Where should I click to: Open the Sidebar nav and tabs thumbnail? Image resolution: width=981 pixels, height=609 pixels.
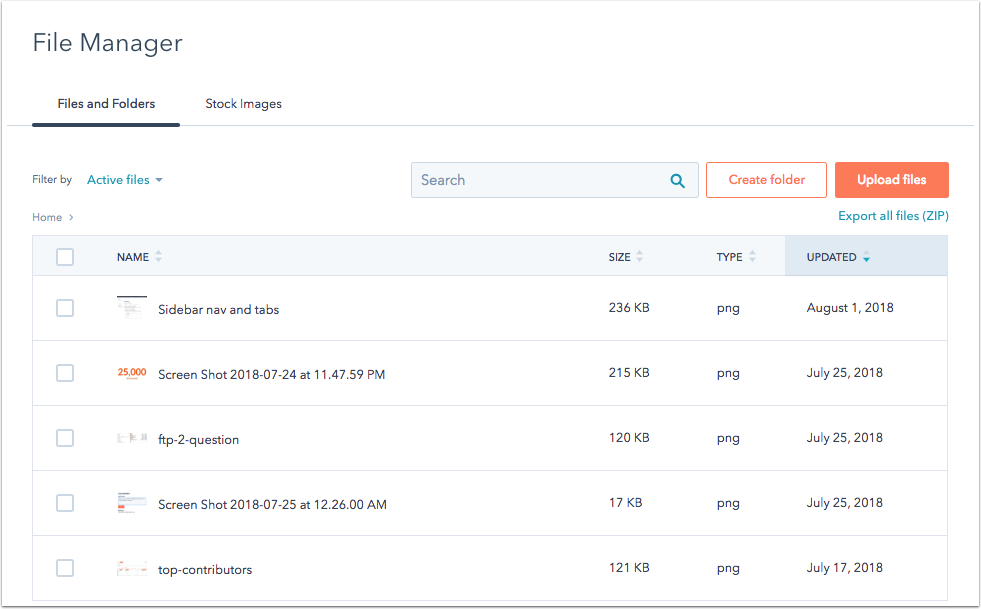132,308
